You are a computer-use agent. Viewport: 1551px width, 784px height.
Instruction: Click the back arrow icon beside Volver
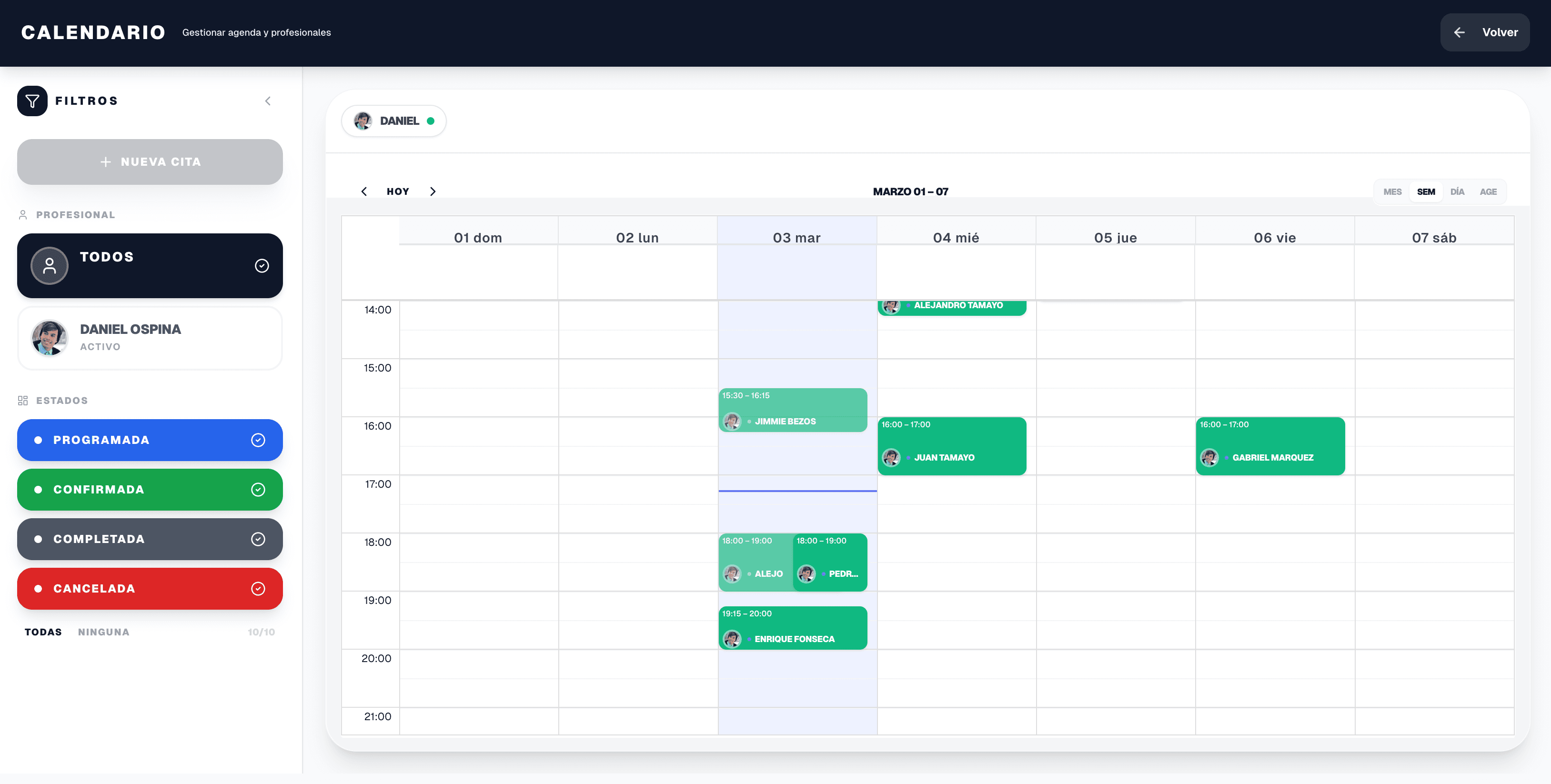coord(1459,32)
